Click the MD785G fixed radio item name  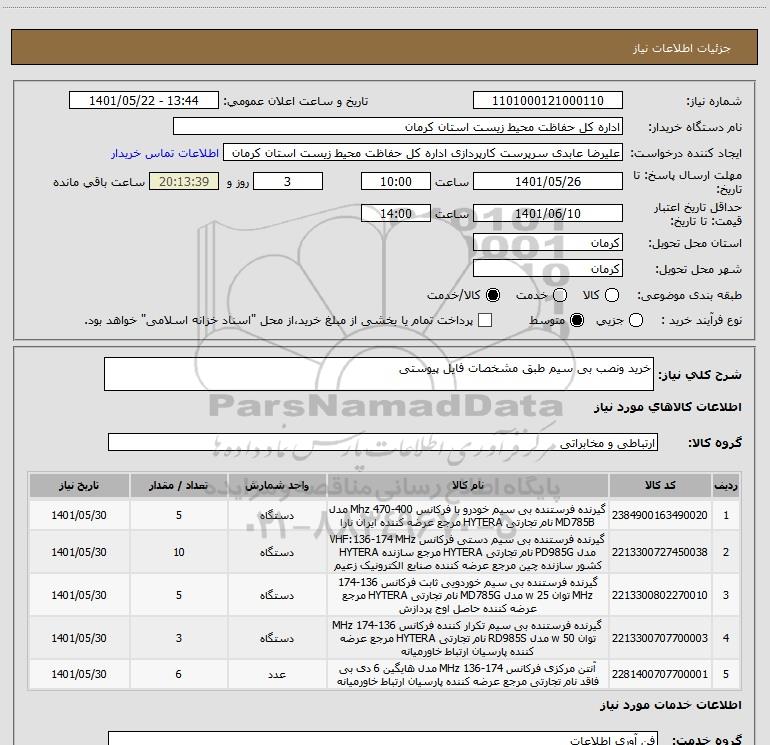(x=468, y=595)
